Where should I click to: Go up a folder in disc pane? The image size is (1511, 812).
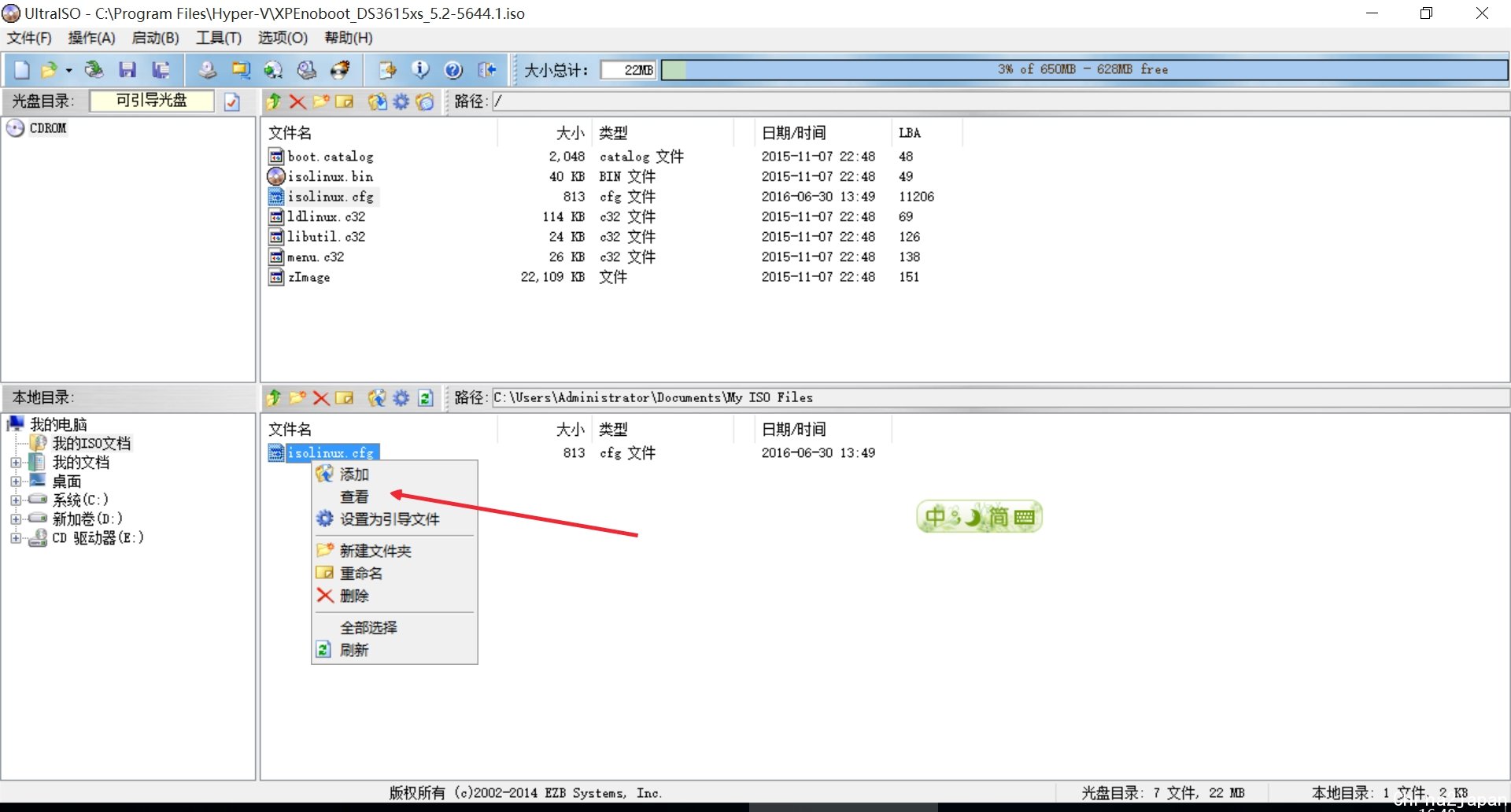click(x=274, y=101)
